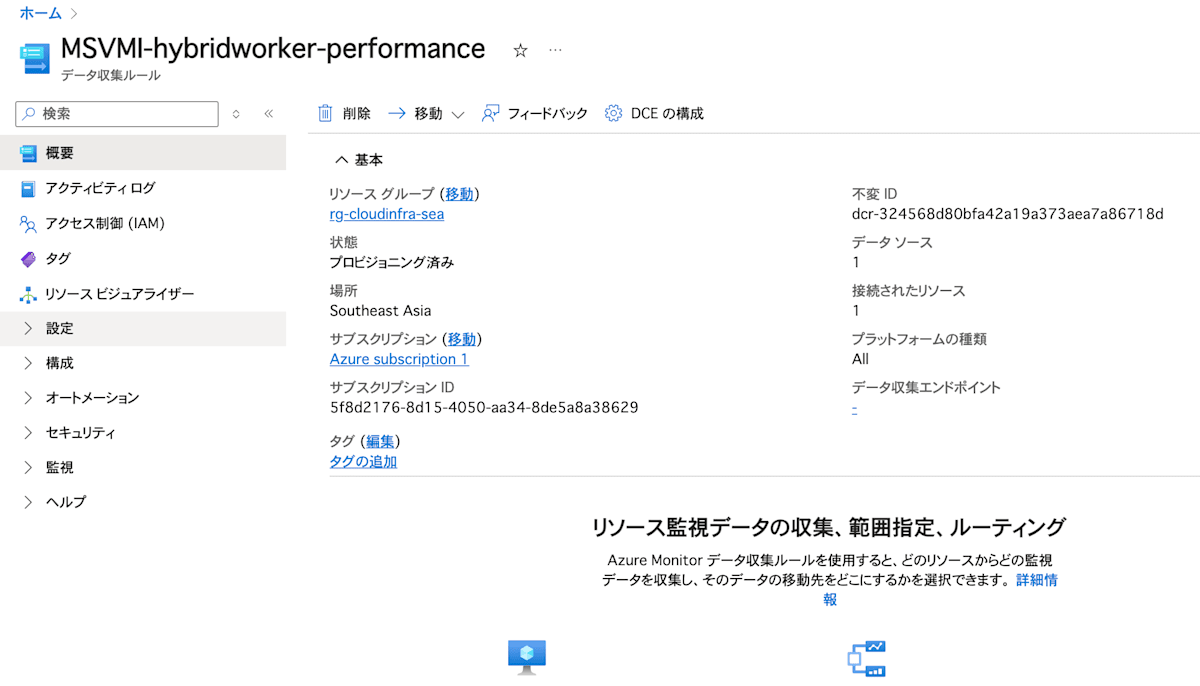Click the 不変 ID label

(875, 194)
